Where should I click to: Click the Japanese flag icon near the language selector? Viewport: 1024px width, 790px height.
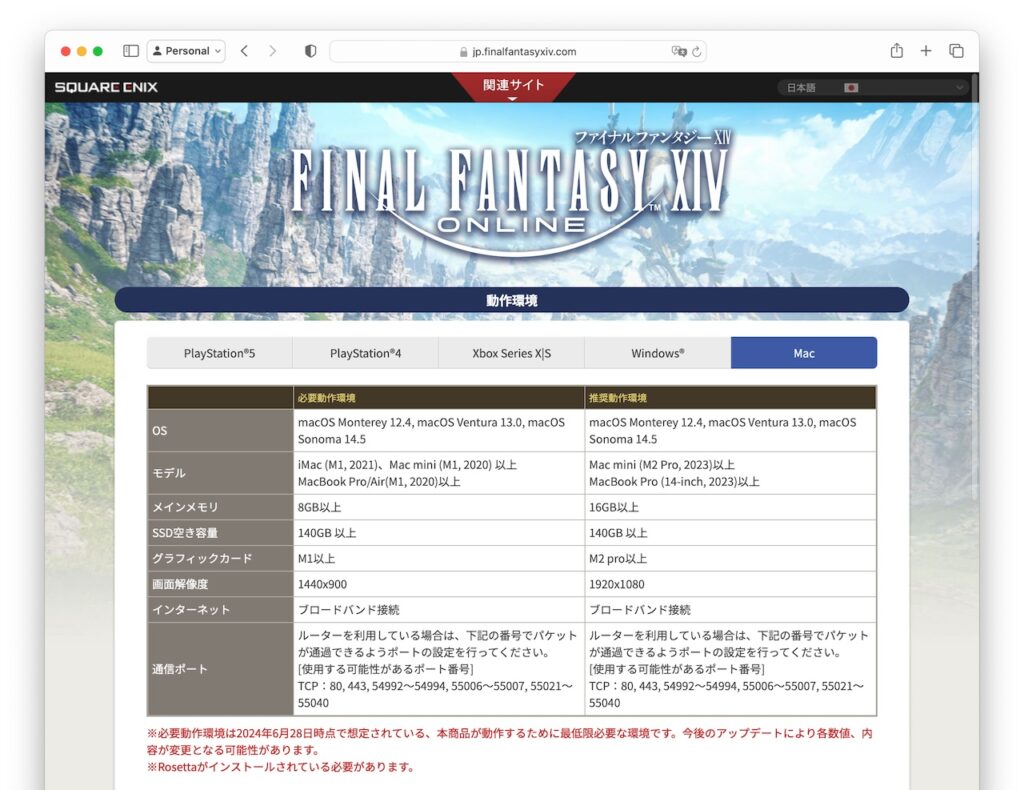(851, 87)
